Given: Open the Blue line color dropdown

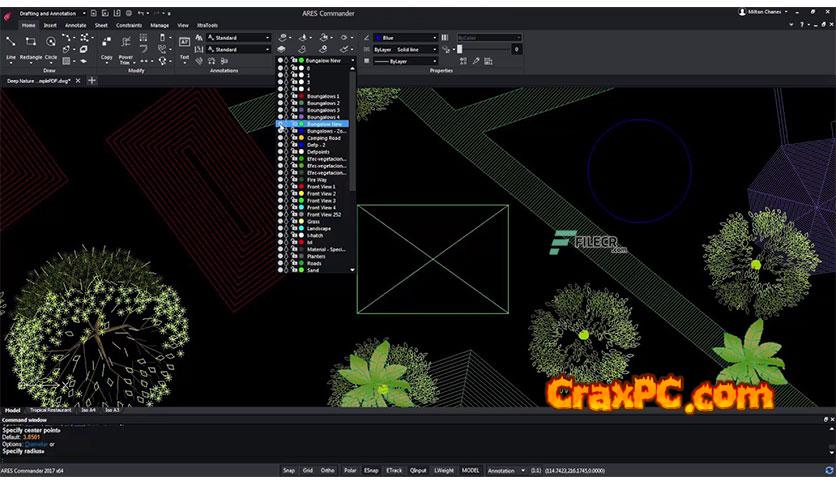Looking at the screenshot, I should click(x=434, y=37).
